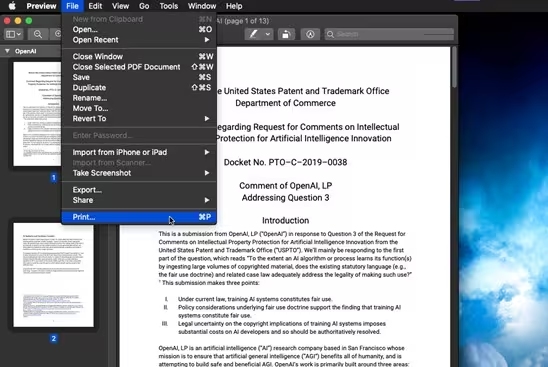Choose Open... from File menu
Image resolution: width=548 pixels, height=367 pixels.
click(139, 29)
